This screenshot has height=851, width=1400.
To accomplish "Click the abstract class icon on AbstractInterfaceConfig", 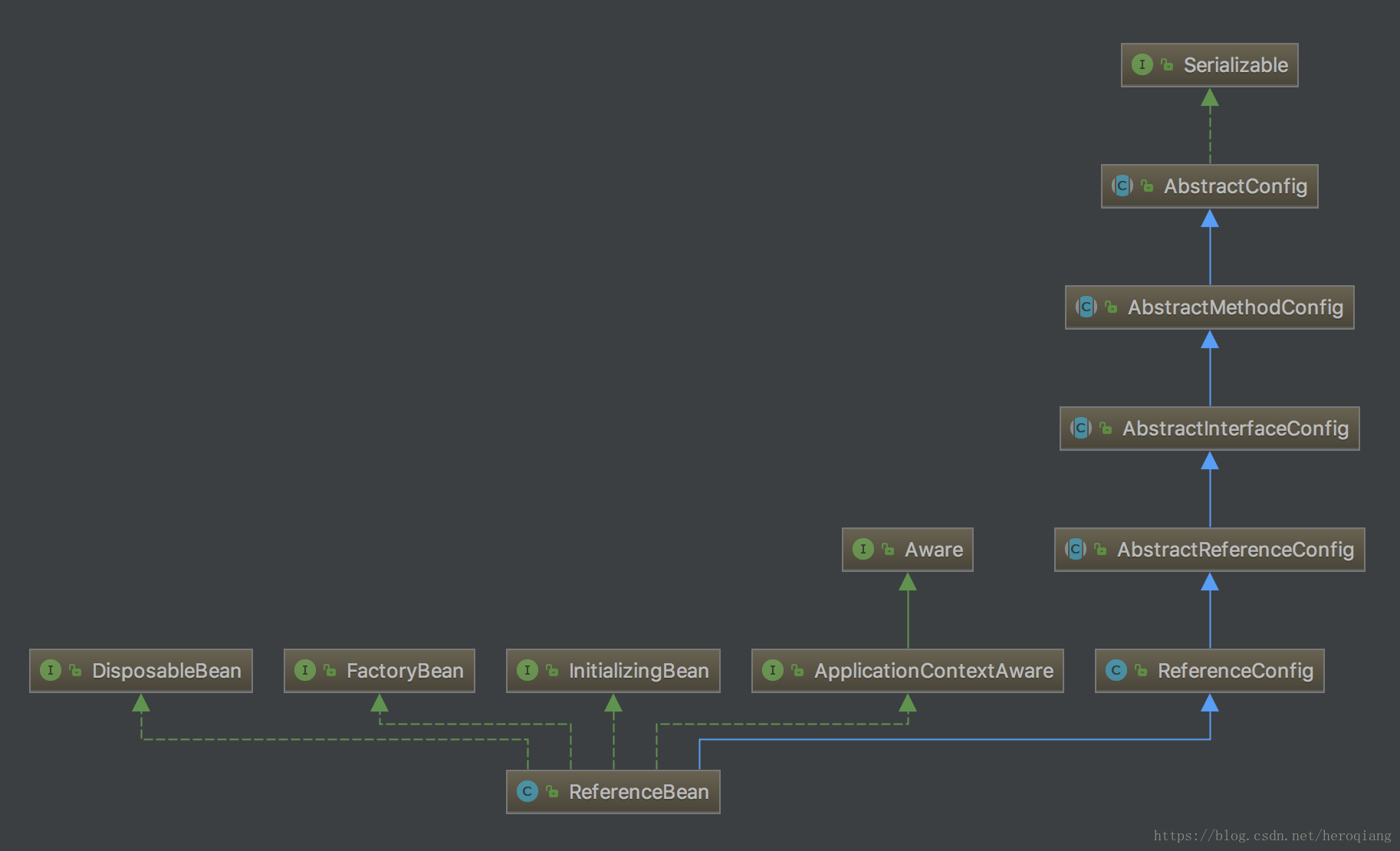I will [1080, 428].
